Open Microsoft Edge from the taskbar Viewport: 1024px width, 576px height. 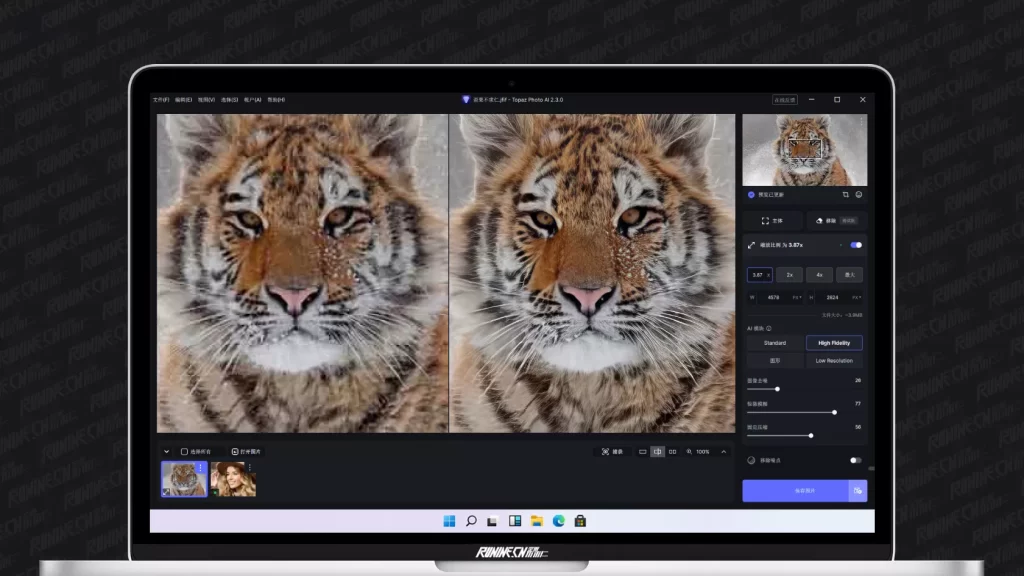(x=558, y=521)
